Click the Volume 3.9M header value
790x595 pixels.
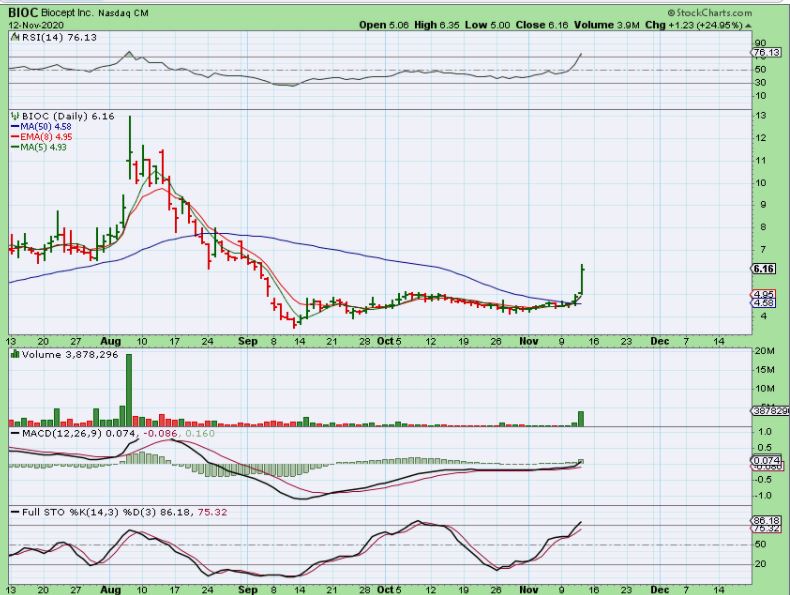tap(607, 25)
